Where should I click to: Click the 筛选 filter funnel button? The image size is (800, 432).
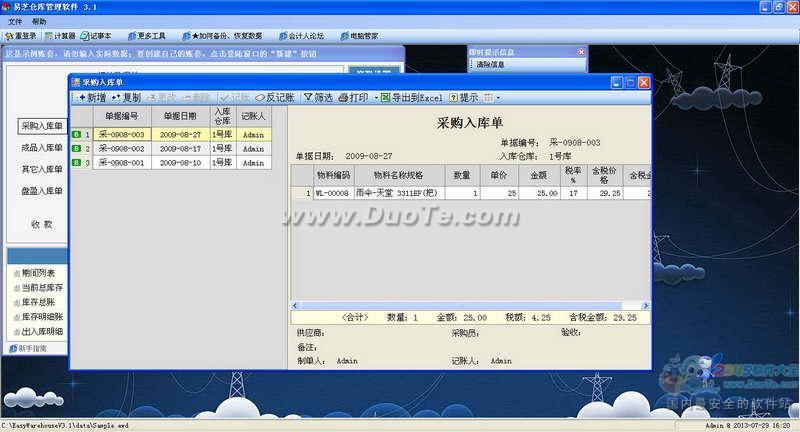click(x=318, y=97)
